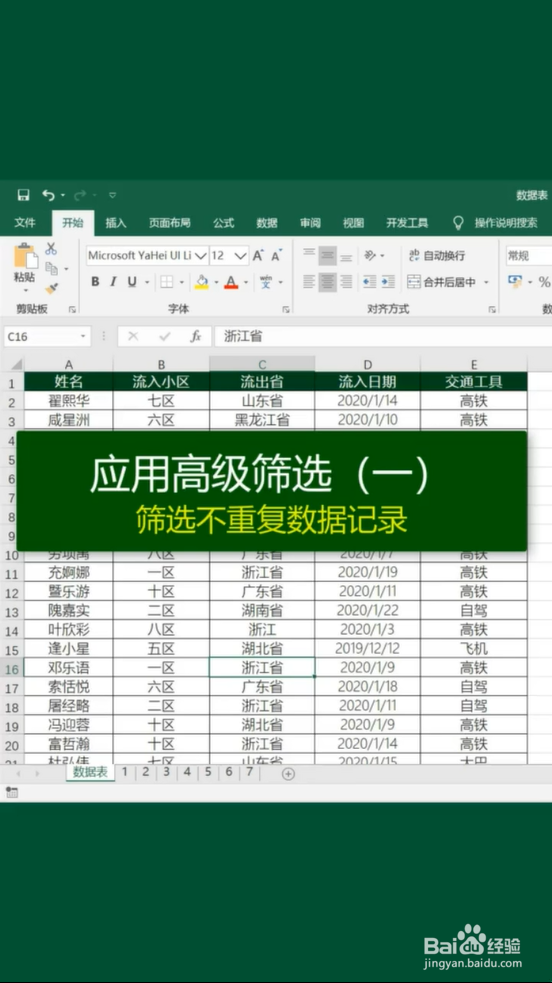The width and height of the screenshot is (552, 983).
Task: Select all cells with the corner triangle
Action: point(16,364)
